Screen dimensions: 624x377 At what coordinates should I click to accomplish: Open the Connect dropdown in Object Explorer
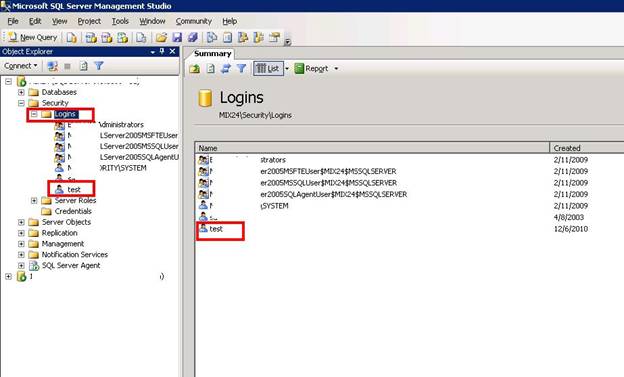tap(21, 66)
